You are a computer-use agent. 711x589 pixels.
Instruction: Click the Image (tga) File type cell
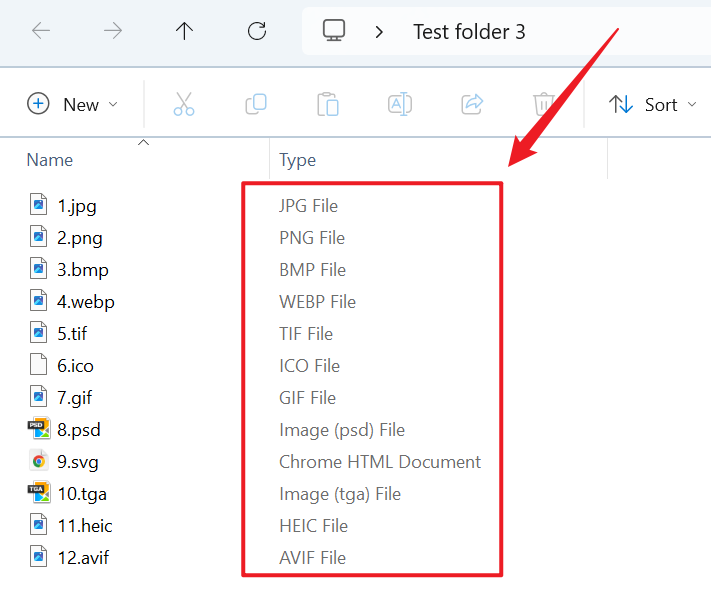tap(340, 494)
